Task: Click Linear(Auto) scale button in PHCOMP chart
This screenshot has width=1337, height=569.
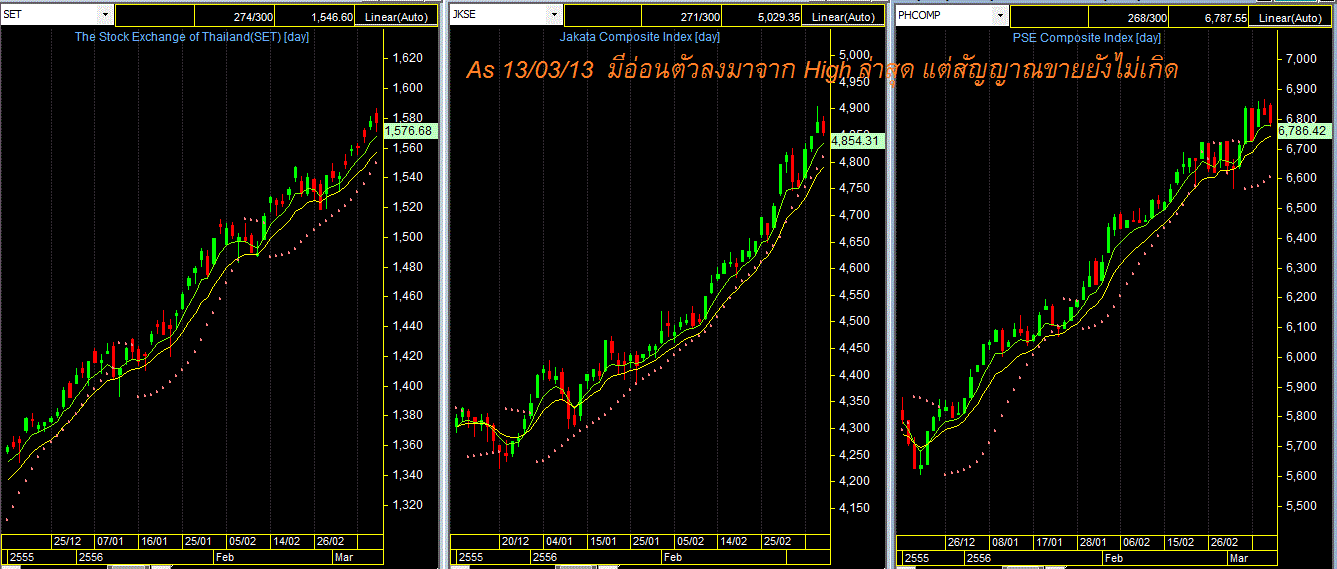Action: click(x=1289, y=17)
